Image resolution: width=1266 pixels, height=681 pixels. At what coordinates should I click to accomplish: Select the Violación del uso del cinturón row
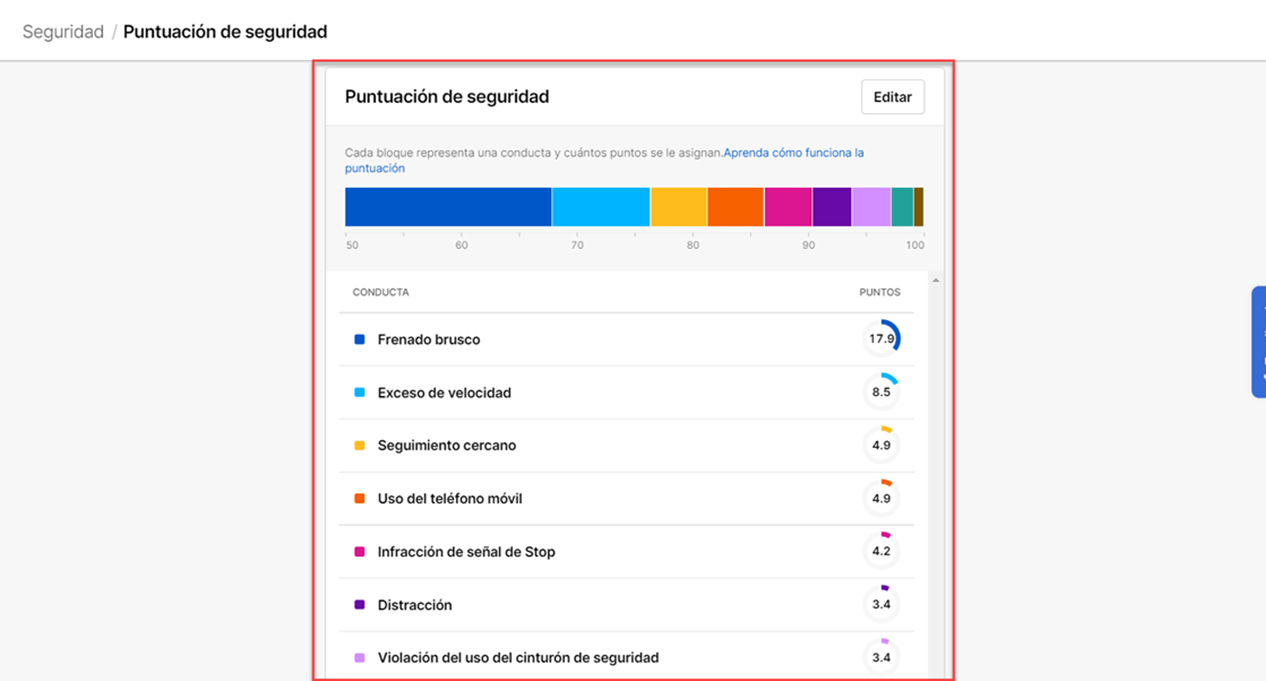click(x=518, y=658)
